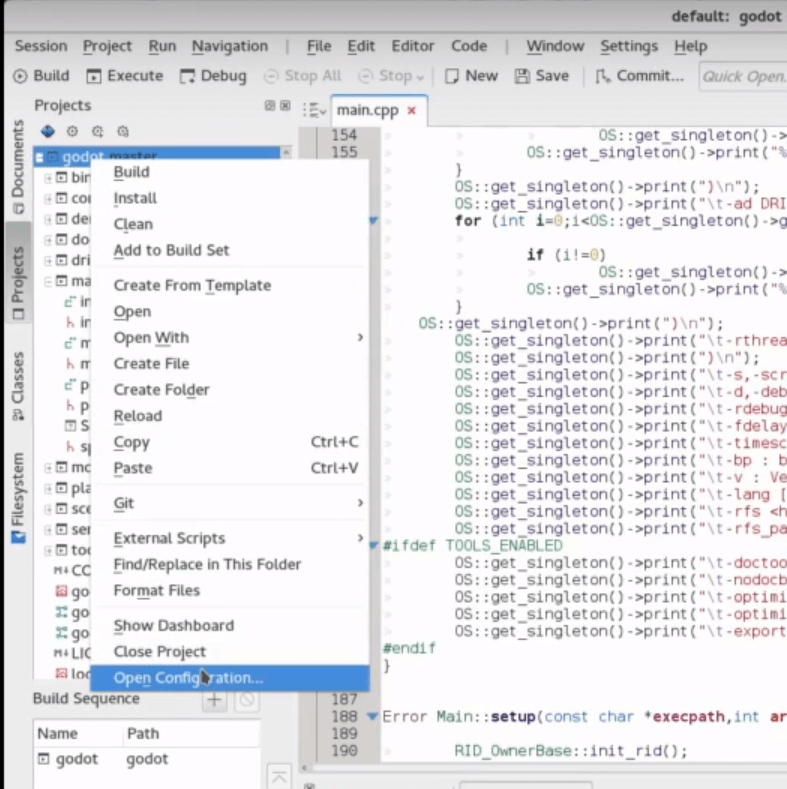787x789 pixels.
Task: Click the Save toolbar button
Action: pos(541,76)
